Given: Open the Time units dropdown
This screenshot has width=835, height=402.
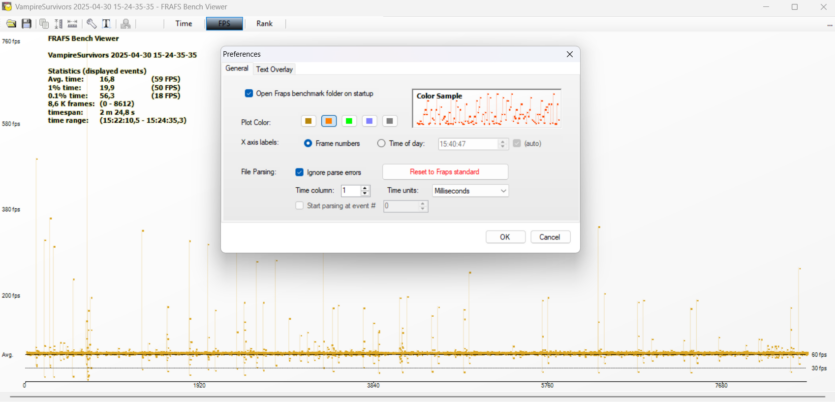Looking at the screenshot, I should (x=470, y=191).
